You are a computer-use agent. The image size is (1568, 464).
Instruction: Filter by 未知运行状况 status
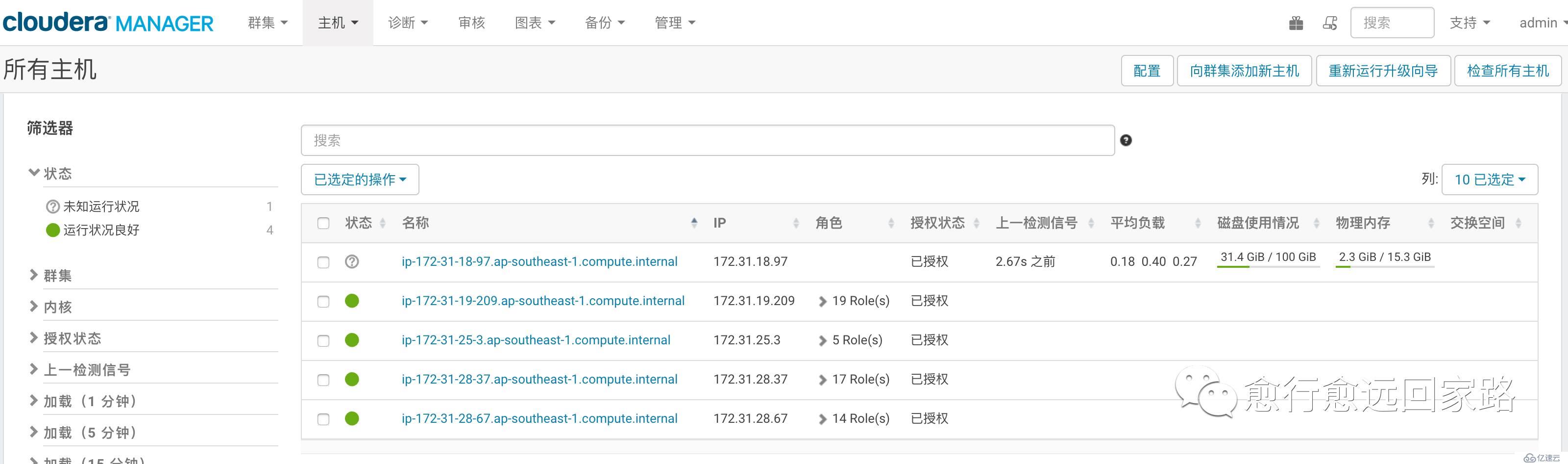pos(101,206)
